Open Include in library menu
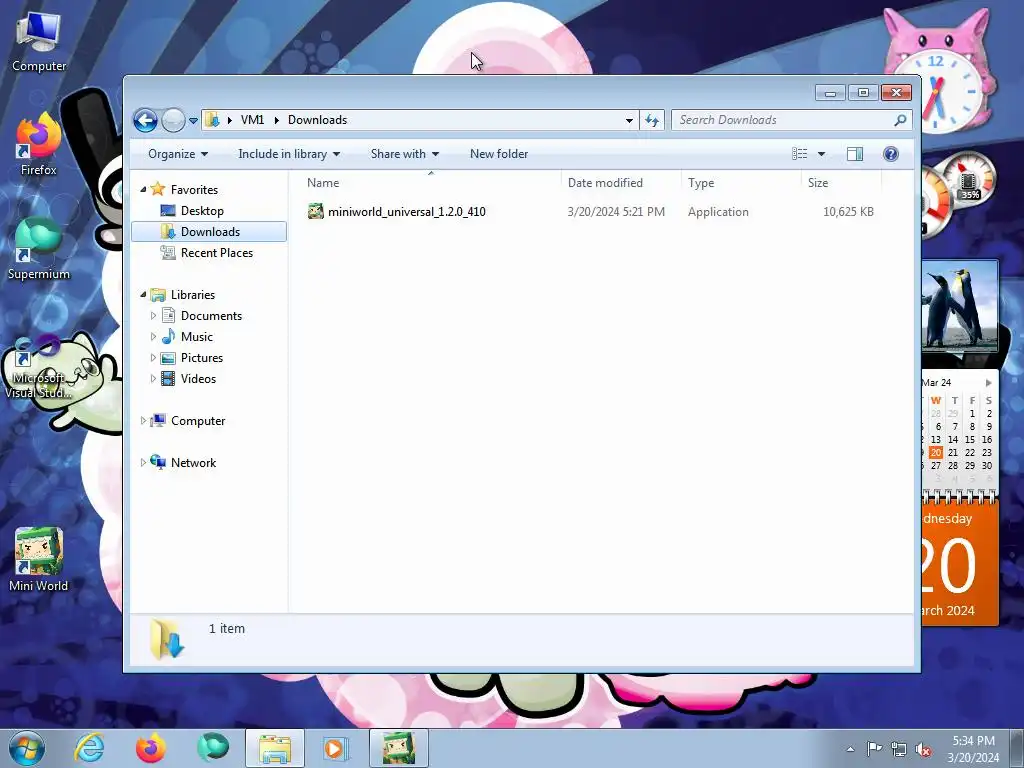Image resolution: width=1024 pixels, height=768 pixels. click(x=289, y=154)
